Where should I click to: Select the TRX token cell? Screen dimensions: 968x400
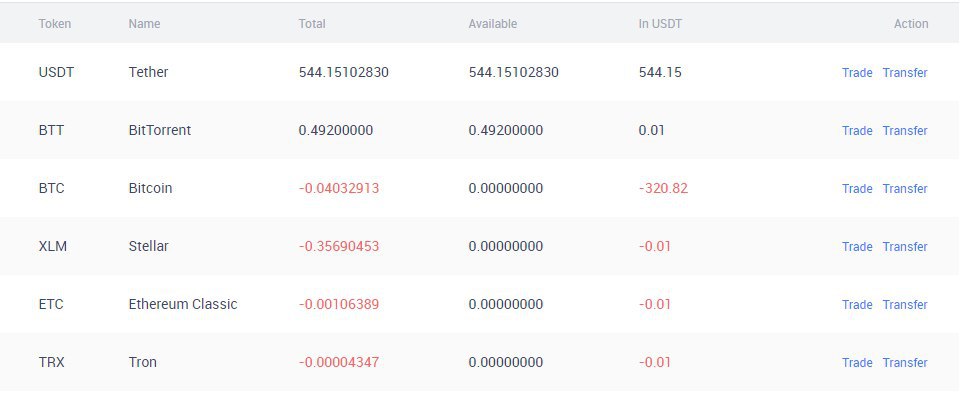point(51,362)
